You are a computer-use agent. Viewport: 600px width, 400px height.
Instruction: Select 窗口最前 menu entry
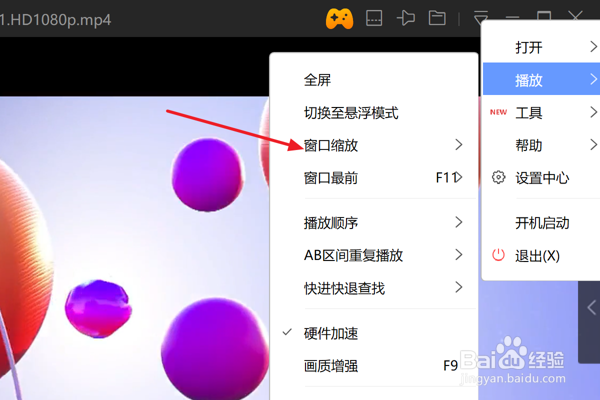374,178
